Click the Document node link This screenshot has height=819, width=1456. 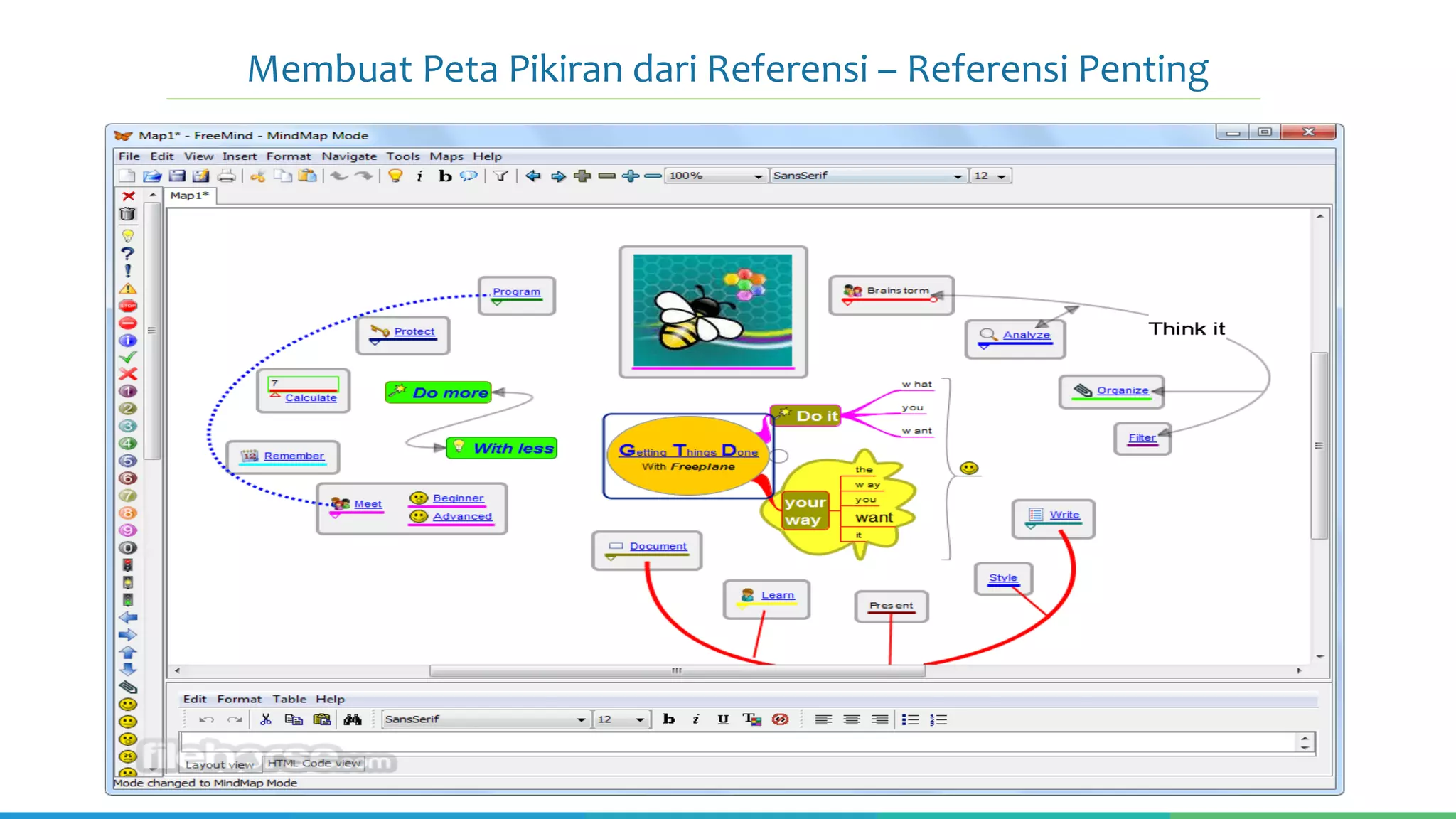658,546
